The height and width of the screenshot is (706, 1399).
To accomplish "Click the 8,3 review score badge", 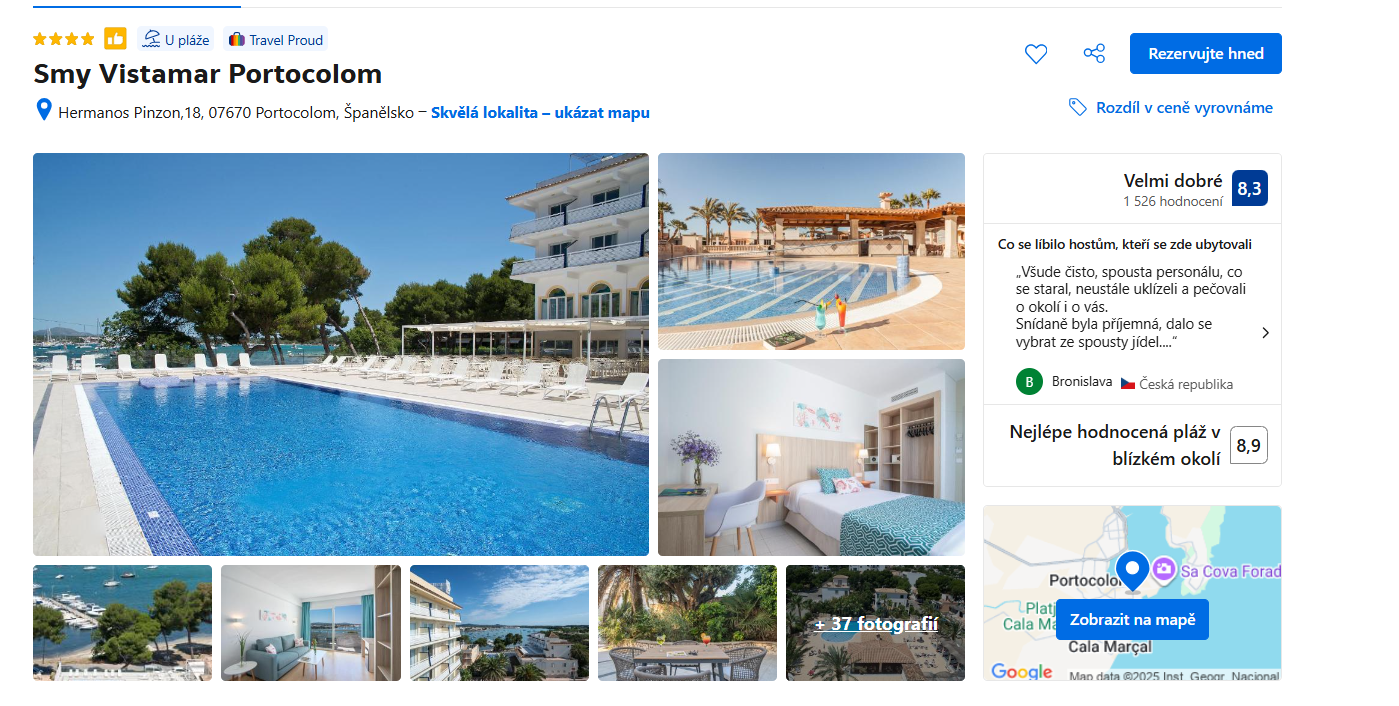I will click(1249, 188).
